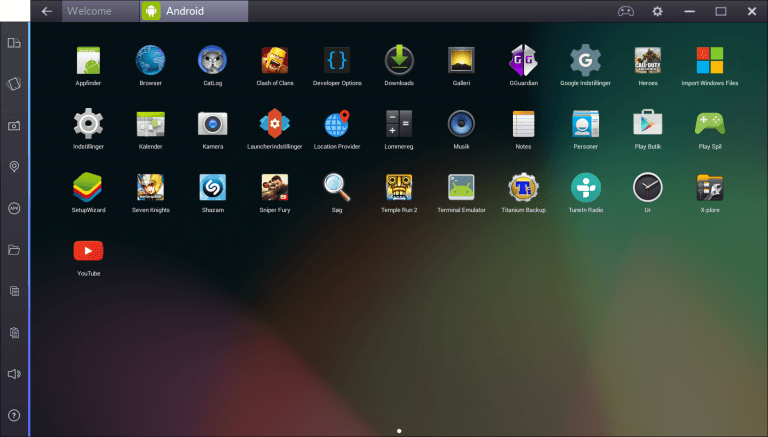Open the CatLog app
Image resolution: width=768 pixels, height=437 pixels.
tap(213, 60)
